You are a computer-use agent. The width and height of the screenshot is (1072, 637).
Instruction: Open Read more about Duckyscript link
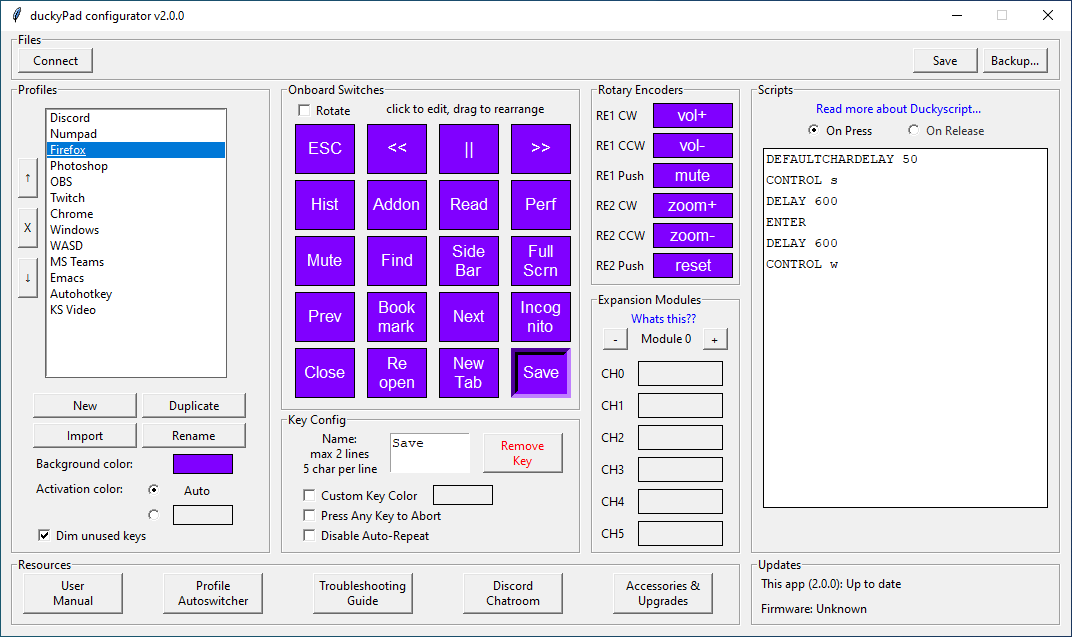tap(898, 109)
